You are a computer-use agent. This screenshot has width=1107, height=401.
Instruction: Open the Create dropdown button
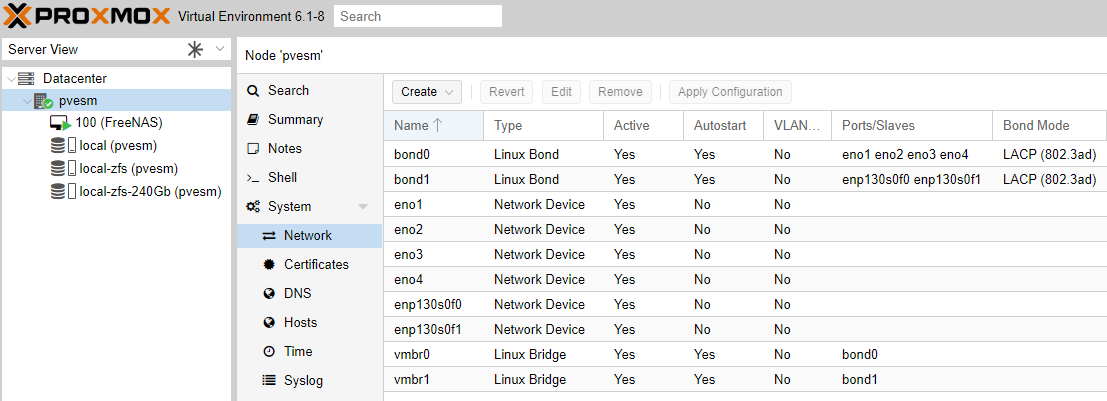tap(427, 92)
